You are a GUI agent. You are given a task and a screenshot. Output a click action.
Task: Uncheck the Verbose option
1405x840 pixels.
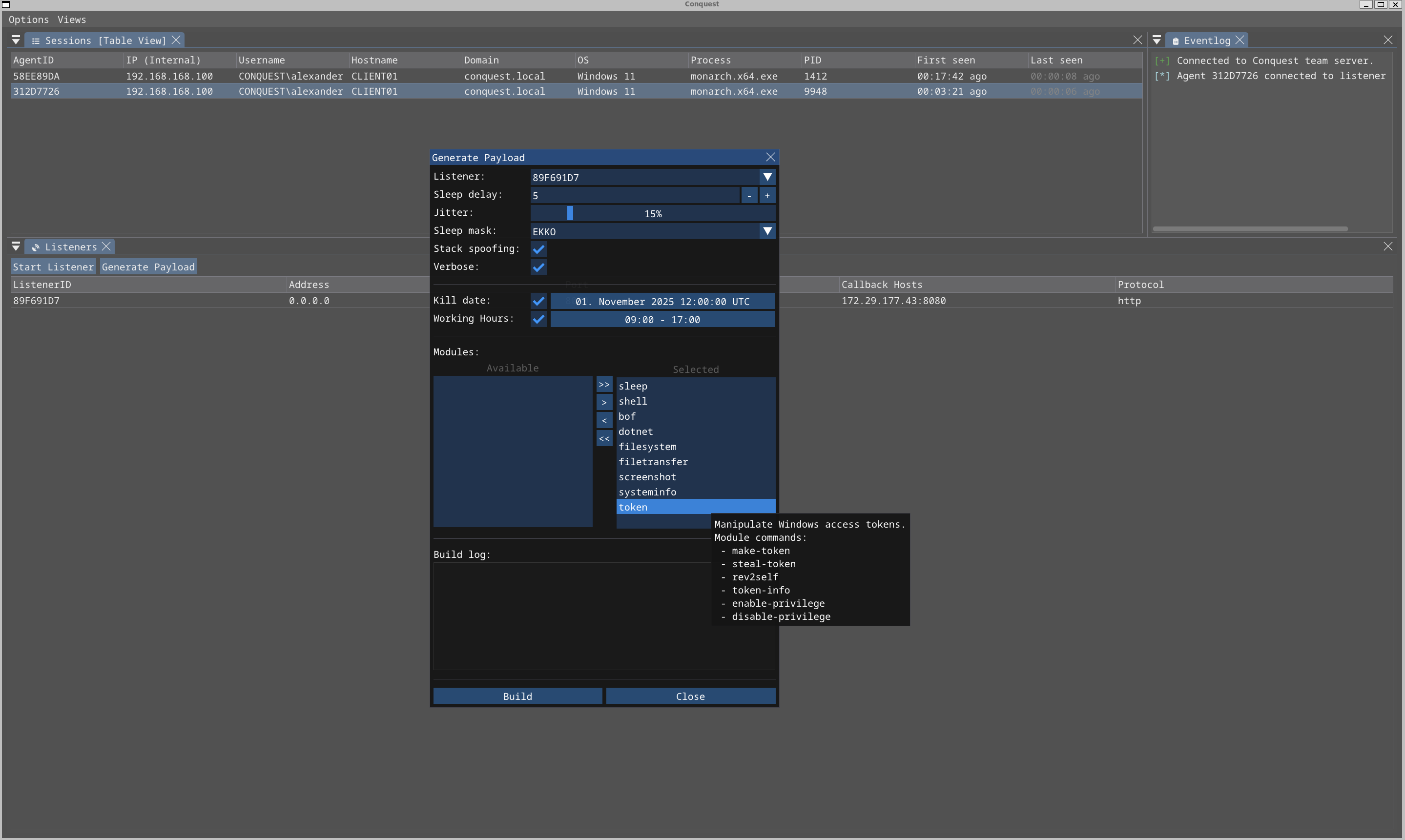tap(538, 267)
